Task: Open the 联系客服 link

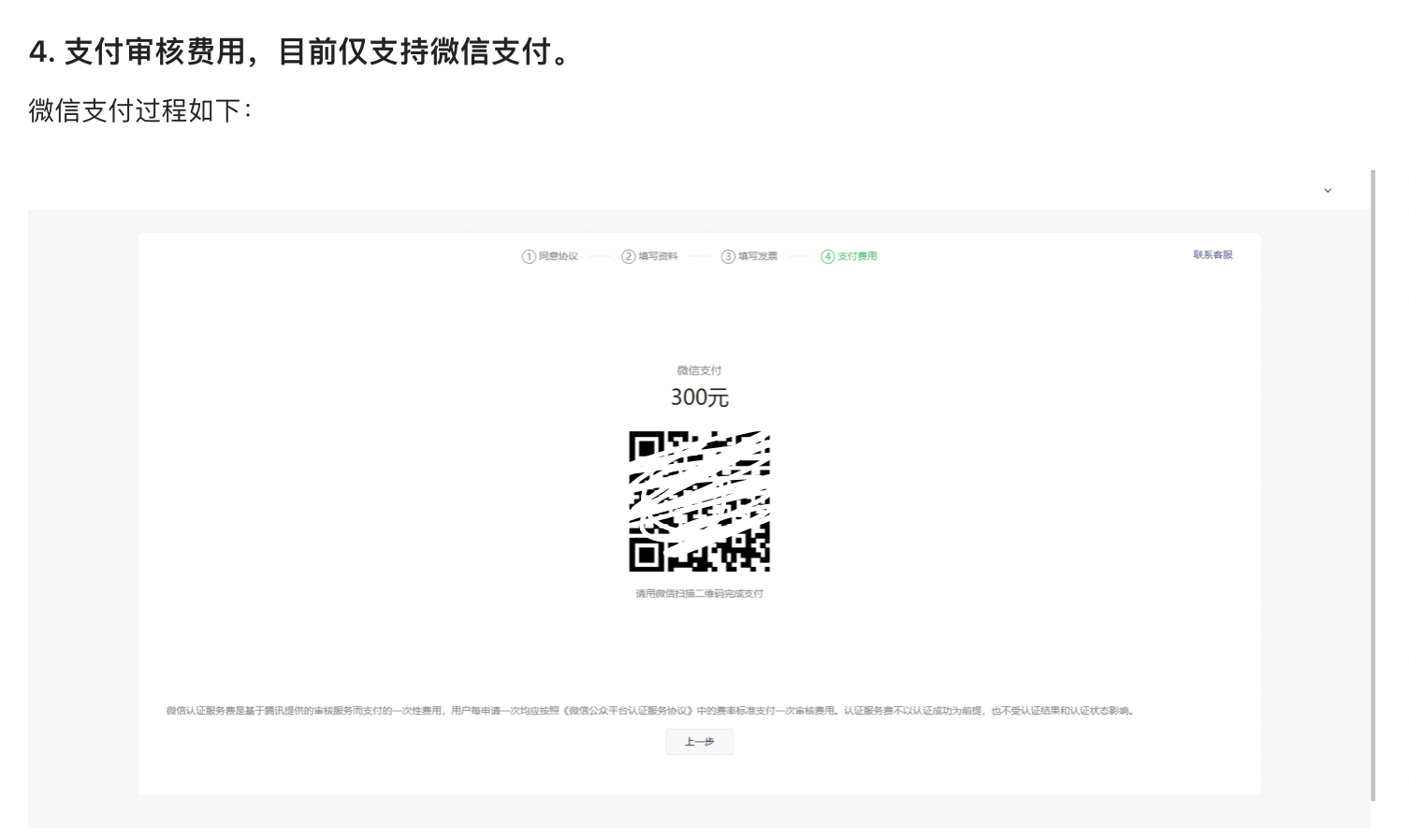Action: 1213,254
